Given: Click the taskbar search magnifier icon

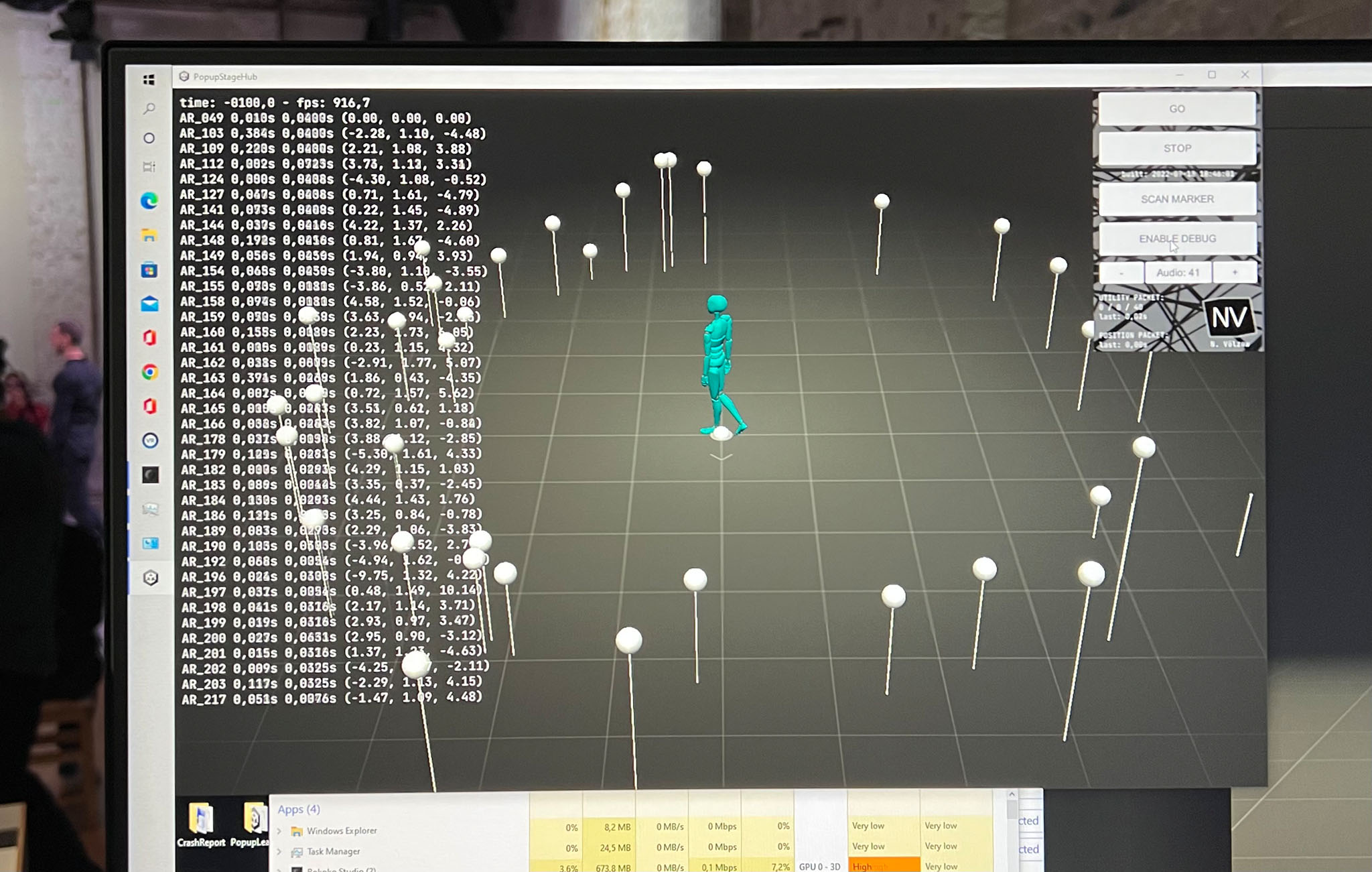Looking at the screenshot, I should click(x=149, y=109).
